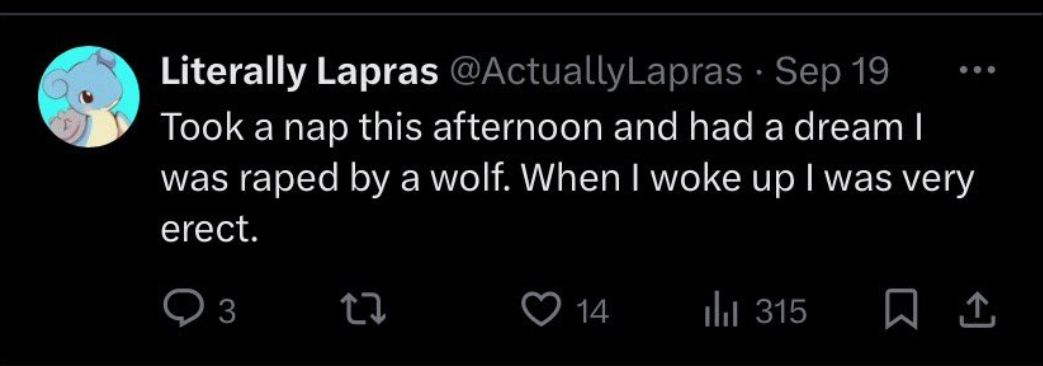
Task: Open the tweet via its first text line
Action: tap(541, 126)
